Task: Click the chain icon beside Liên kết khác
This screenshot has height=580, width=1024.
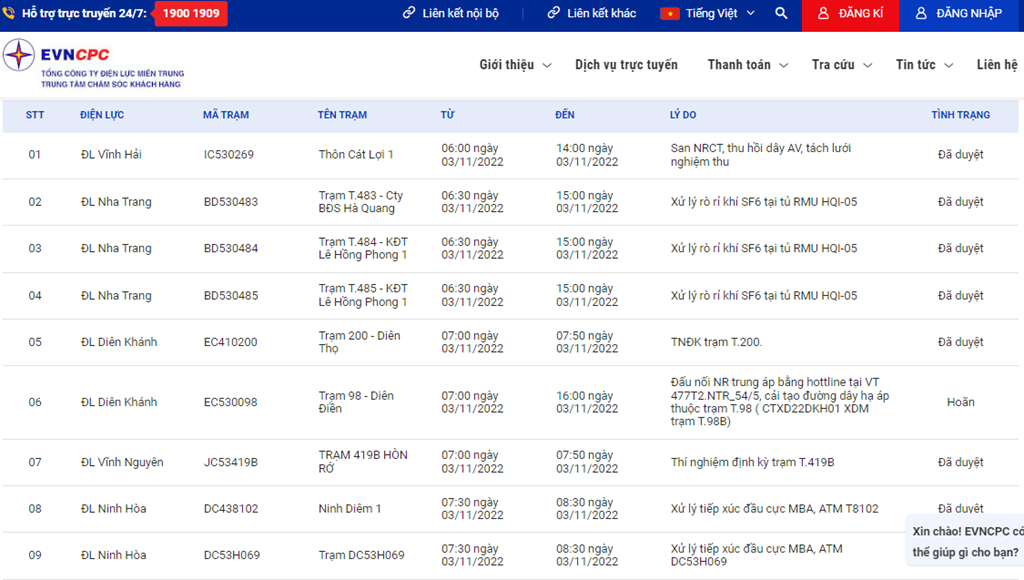Action: 553,14
